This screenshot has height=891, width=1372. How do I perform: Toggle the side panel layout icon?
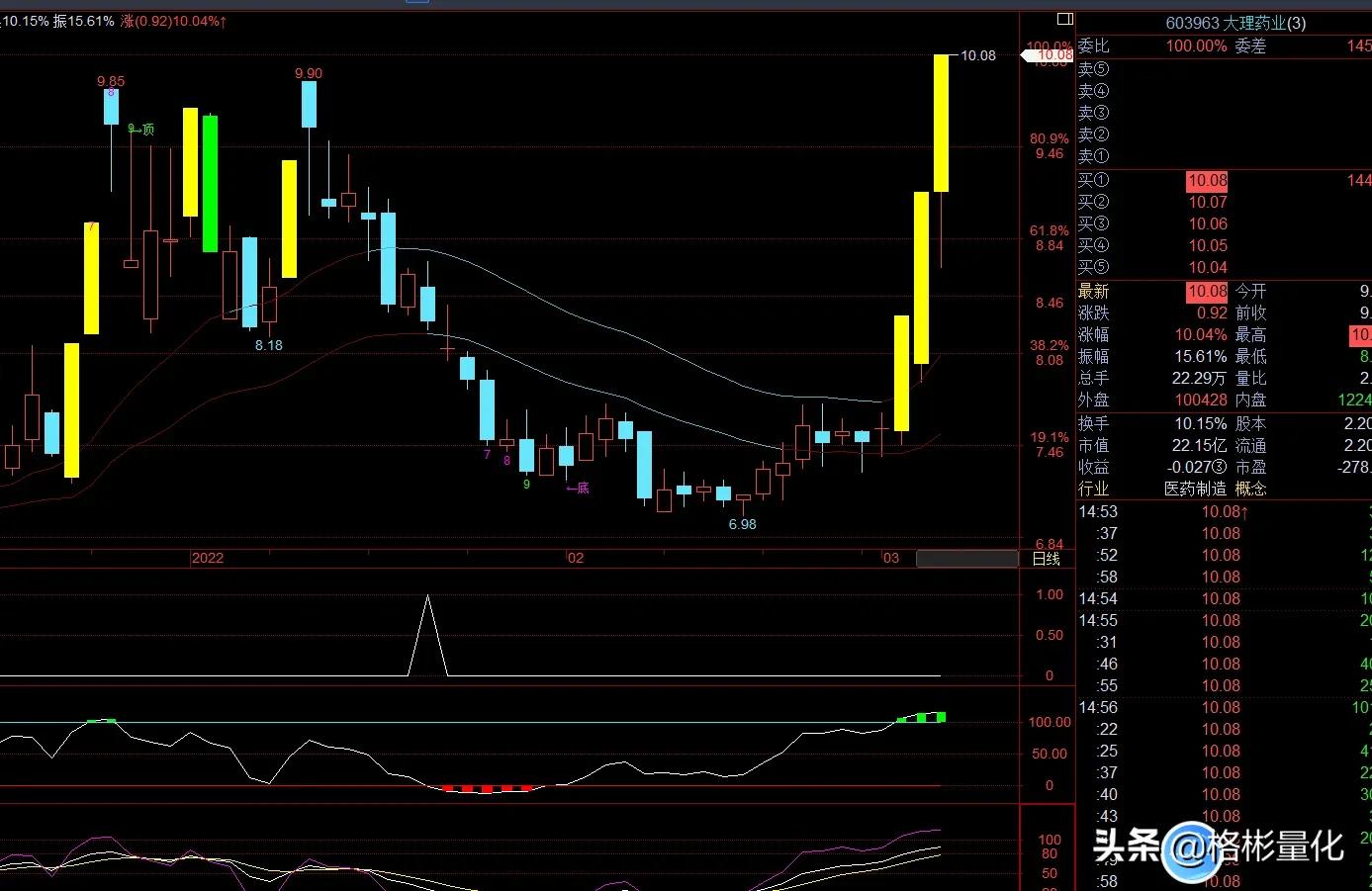pyautogui.click(x=1064, y=19)
